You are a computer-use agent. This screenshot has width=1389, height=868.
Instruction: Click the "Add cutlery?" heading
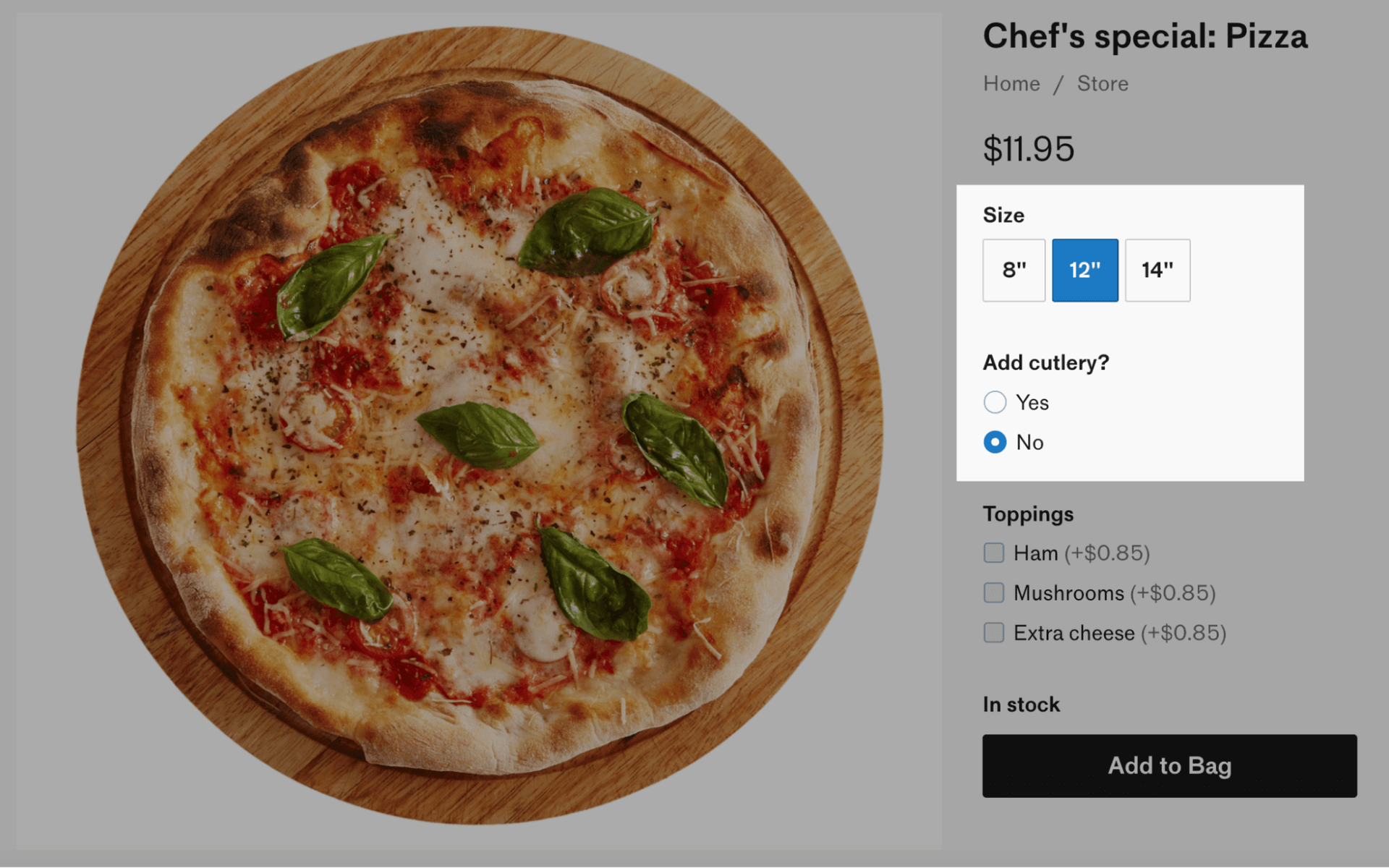pos(1045,362)
